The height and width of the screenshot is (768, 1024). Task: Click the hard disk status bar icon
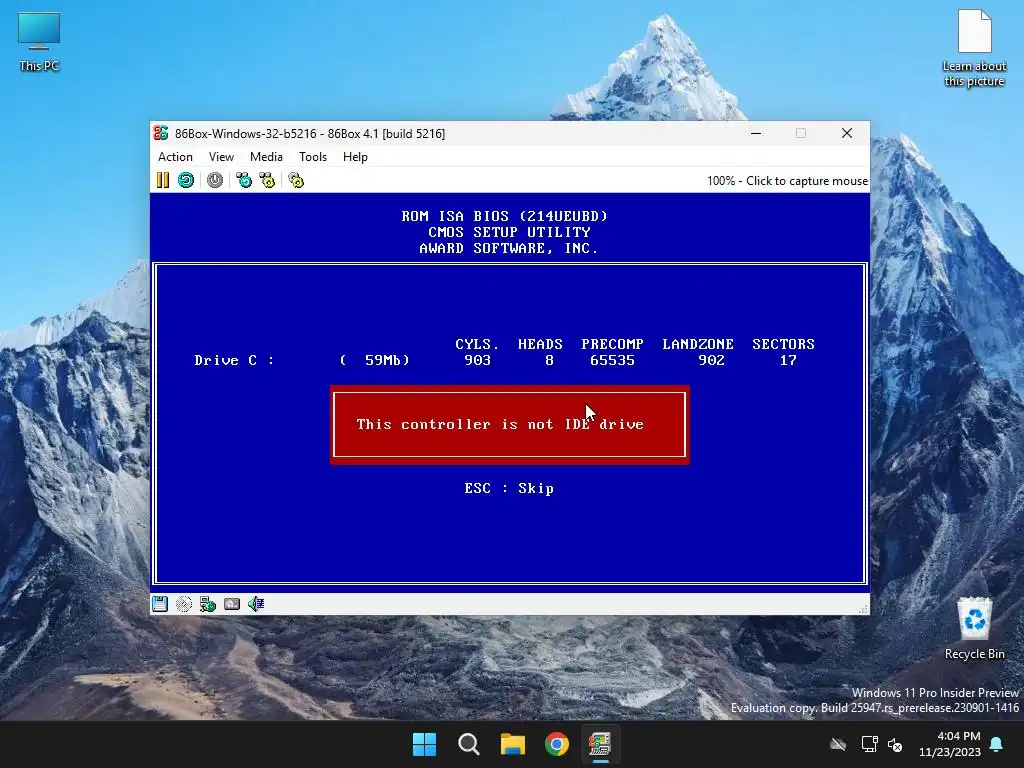[x=232, y=604]
